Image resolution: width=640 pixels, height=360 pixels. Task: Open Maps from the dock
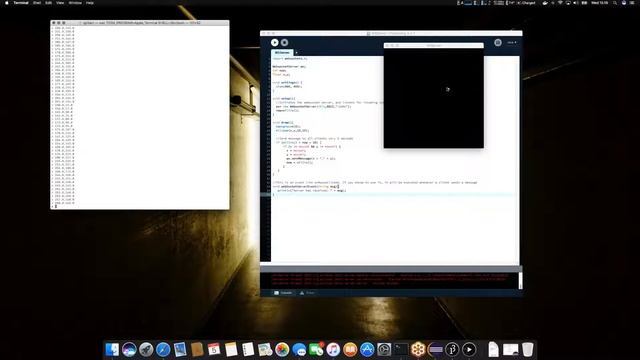(265, 349)
